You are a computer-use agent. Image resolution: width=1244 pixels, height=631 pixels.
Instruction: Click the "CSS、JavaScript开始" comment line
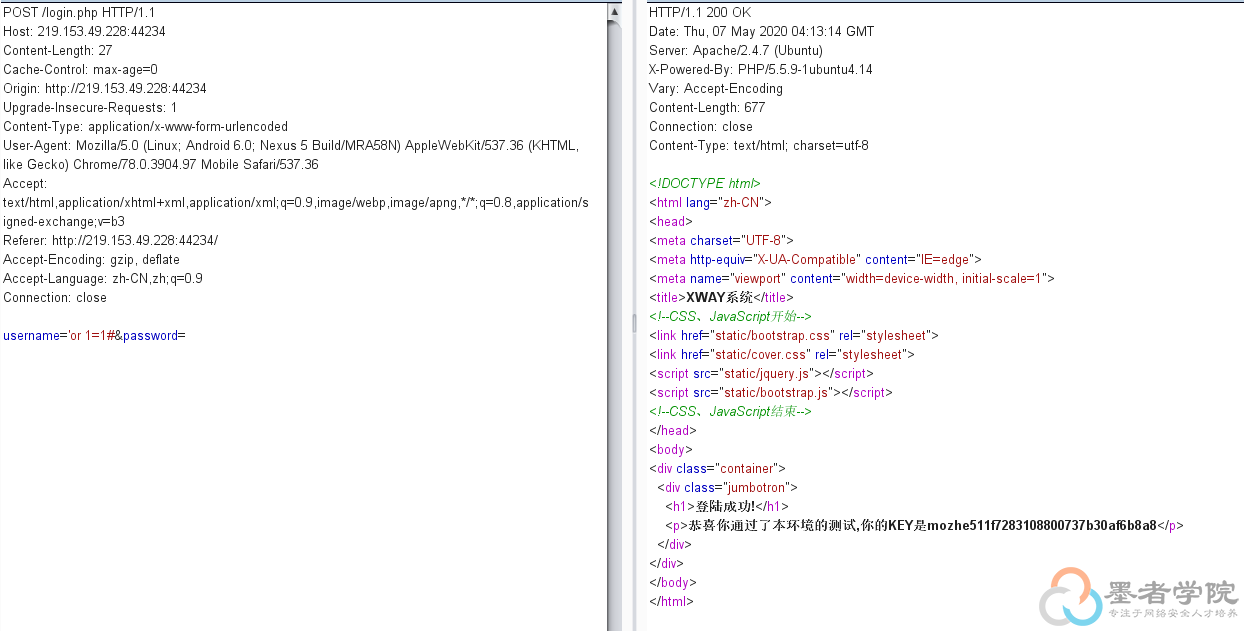click(730, 316)
